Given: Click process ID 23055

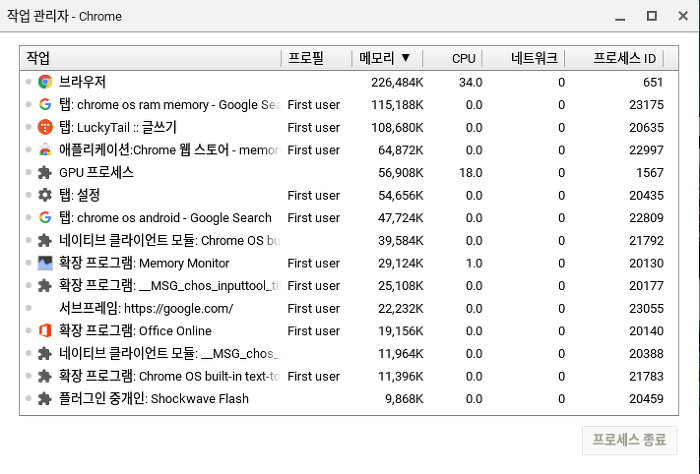Looking at the screenshot, I should pyautogui.click(x=646, y=308).
